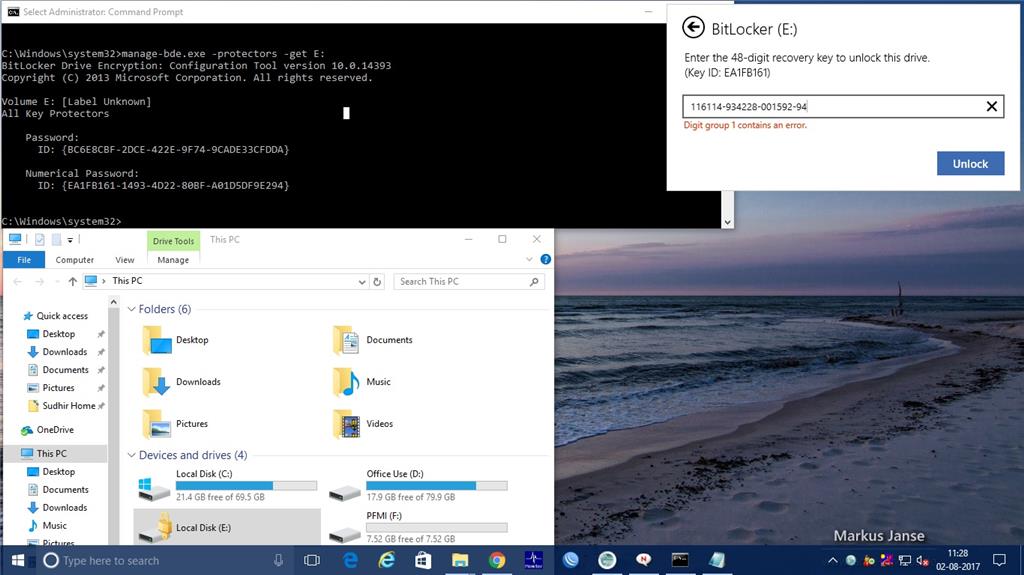Open the taskbar clock and date
1024x575 pixels.
coord(958,560)
